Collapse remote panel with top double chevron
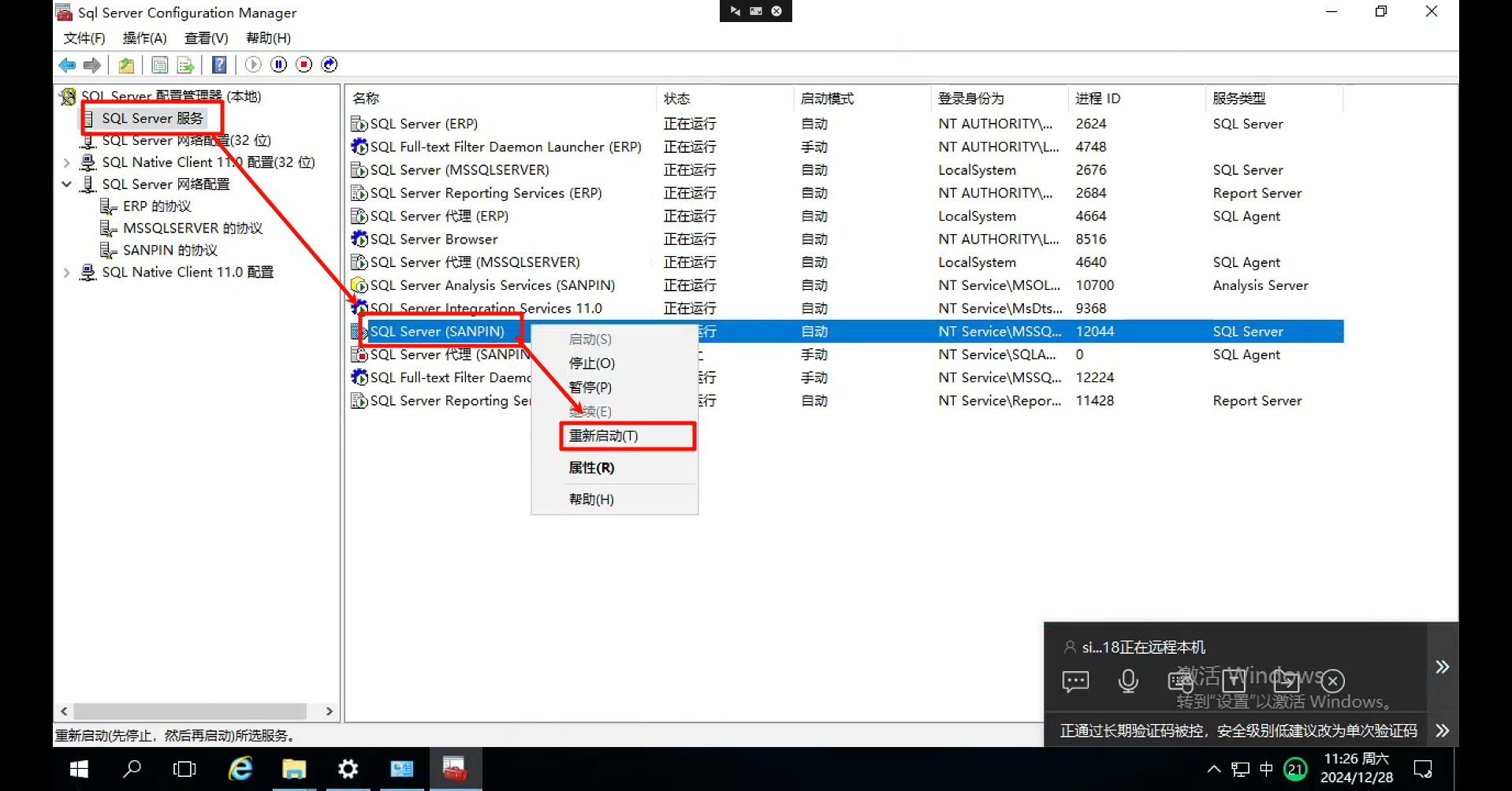The height and width of the screenshot is (791, 1512). (1443, 667)
